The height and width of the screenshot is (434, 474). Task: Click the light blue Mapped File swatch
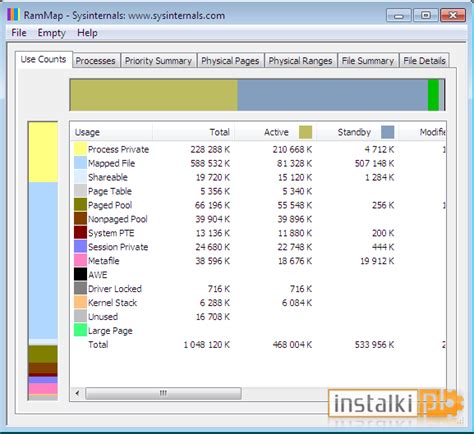[x=80, y=163]
